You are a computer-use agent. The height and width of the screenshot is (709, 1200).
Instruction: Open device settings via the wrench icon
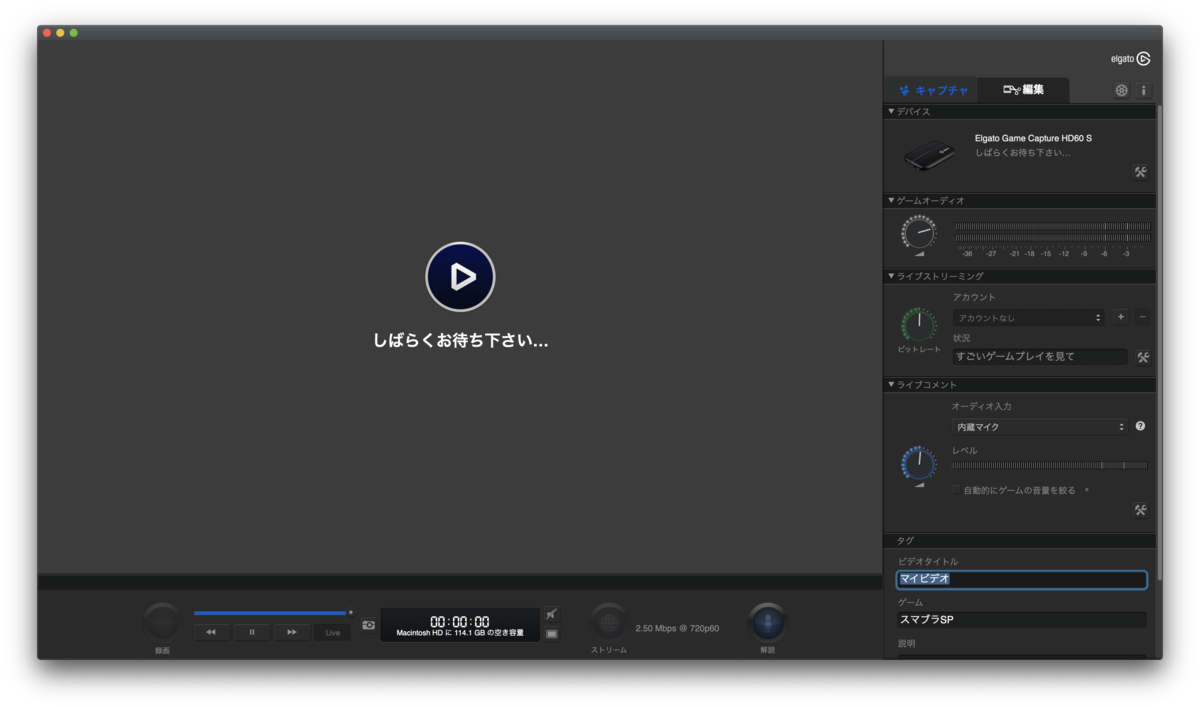(x=1140, y=171)
